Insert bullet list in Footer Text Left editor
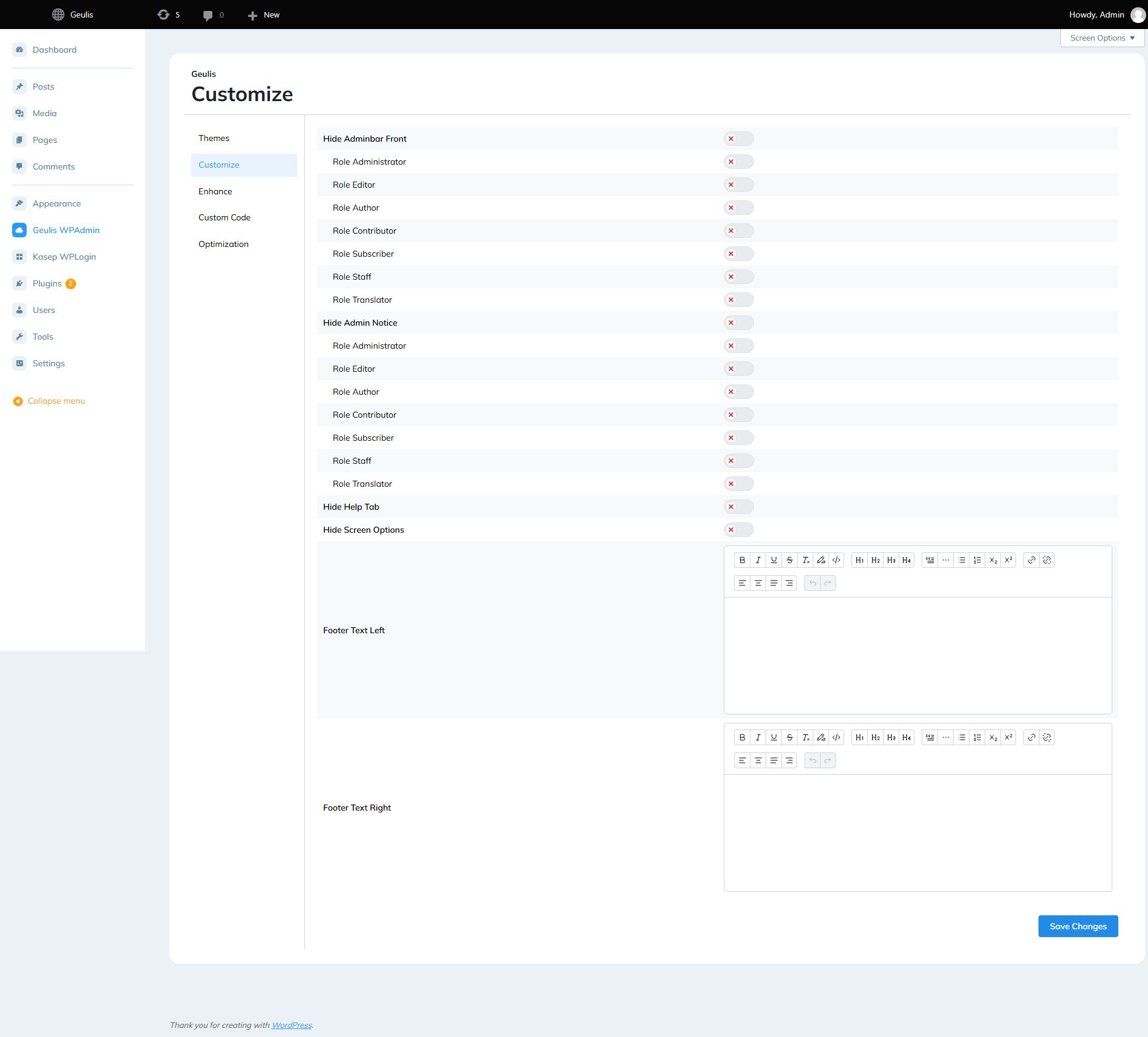The image size is (1148, 1037). (962, 560)
